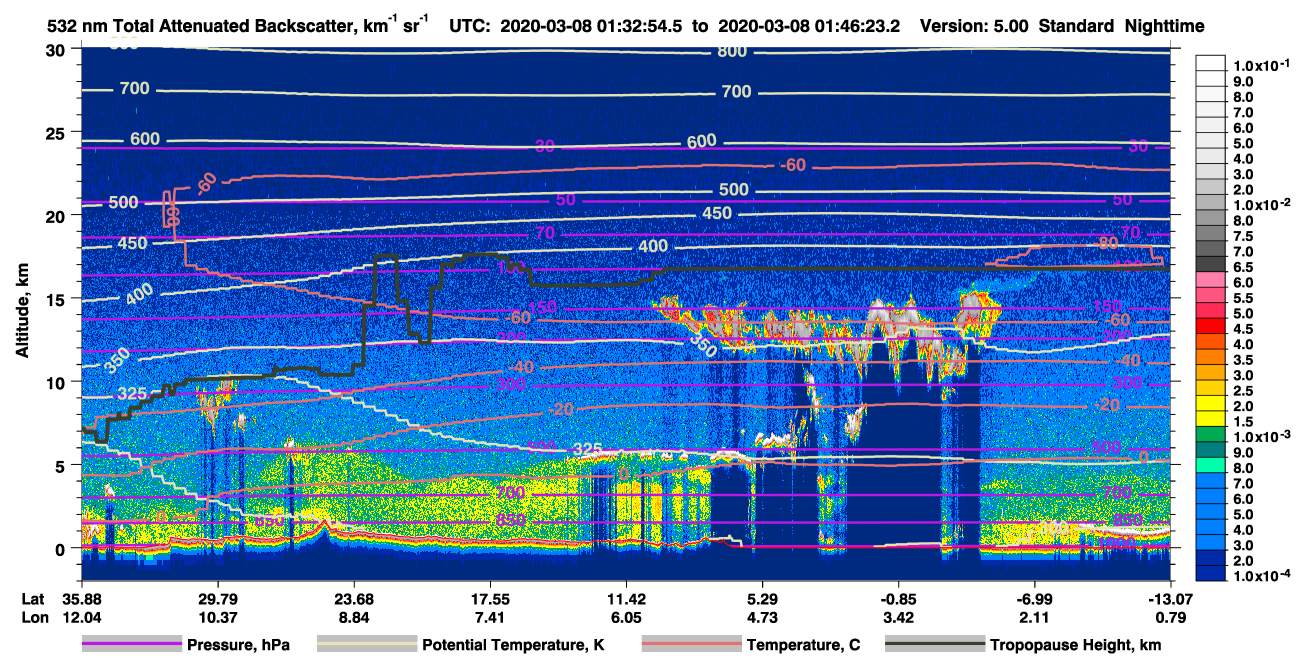Viewport: 1300px width, 667px height.
Task: Click the 'Lon' row label below the plot
Action: tap(34, 617)
